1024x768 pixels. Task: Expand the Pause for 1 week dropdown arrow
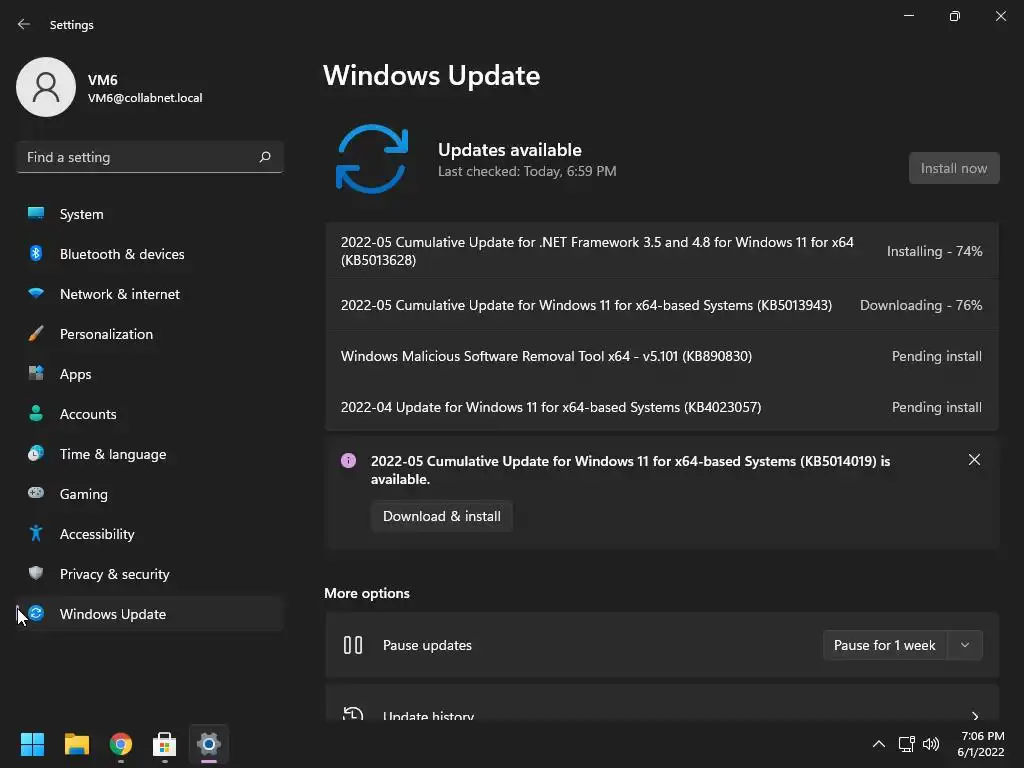click(965, 645)
